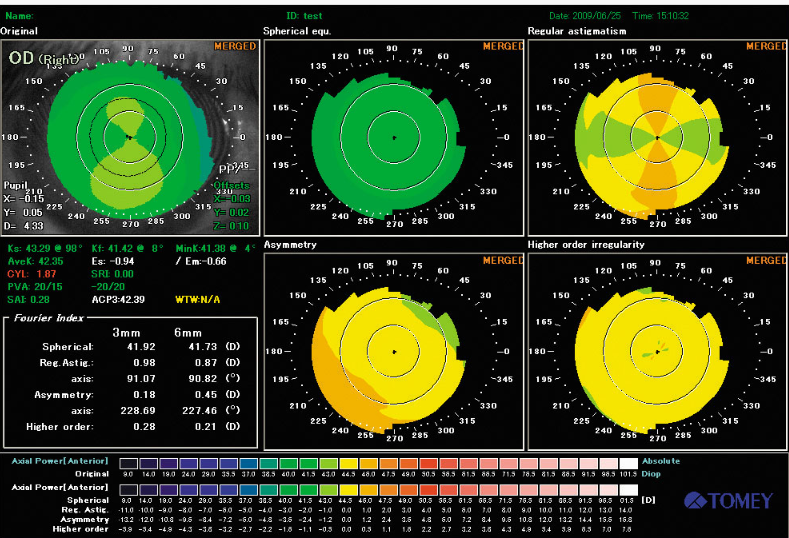Viewport: 789px width, 538px height.
Task: Click the 'Fourier Index' panel title
Action: tap(48, 318)
